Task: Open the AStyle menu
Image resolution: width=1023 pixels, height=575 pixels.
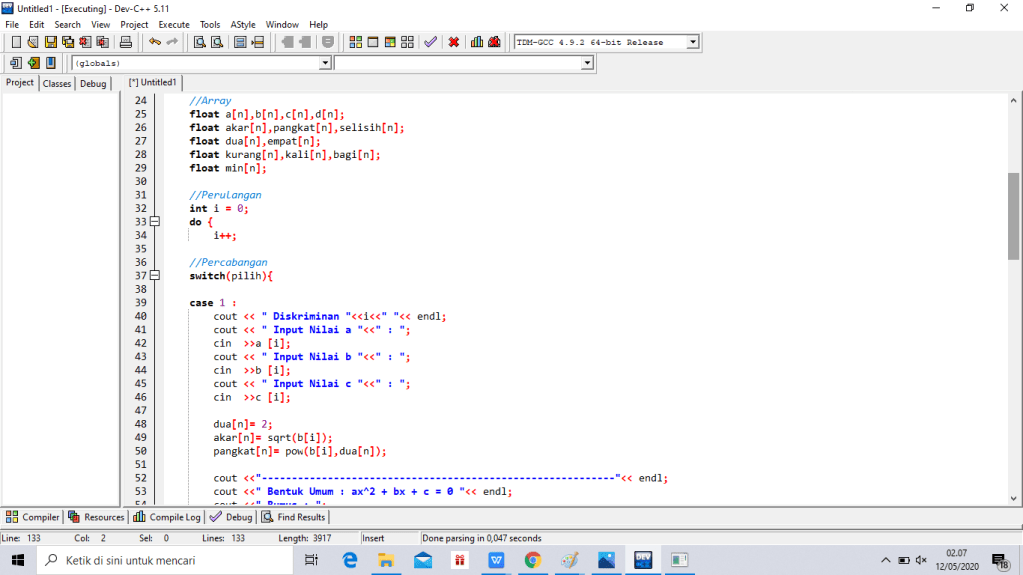Action: (x=242, y=24)
